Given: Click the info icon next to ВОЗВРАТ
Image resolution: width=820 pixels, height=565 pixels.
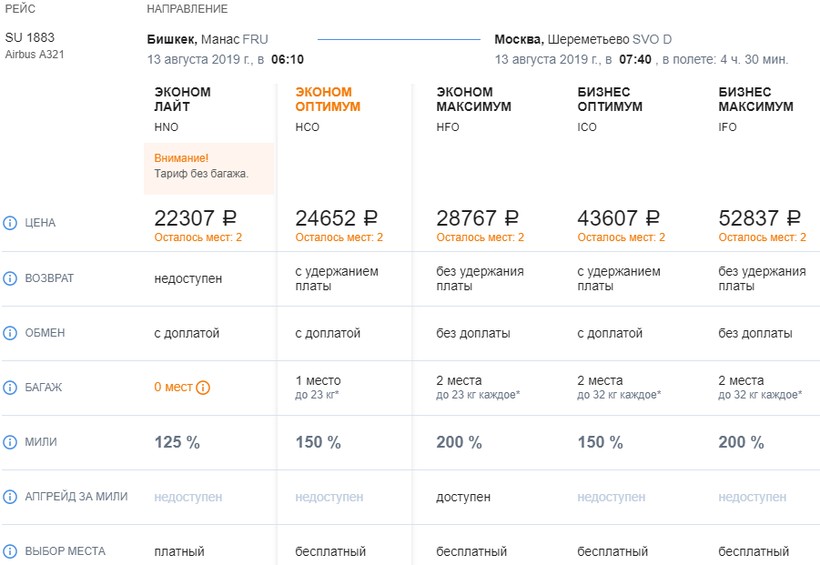Looking at the screenshot, I should pyautogui.click(x=10, y=278).
